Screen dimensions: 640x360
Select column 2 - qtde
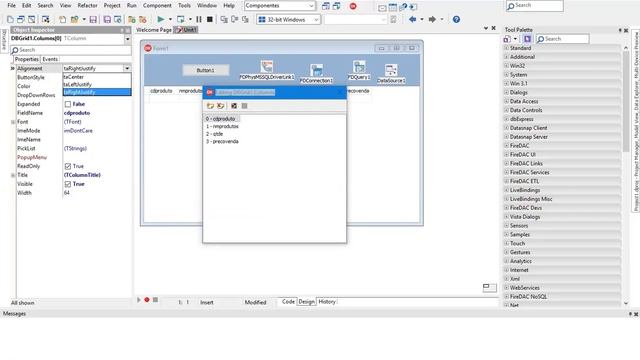[214, 134]
